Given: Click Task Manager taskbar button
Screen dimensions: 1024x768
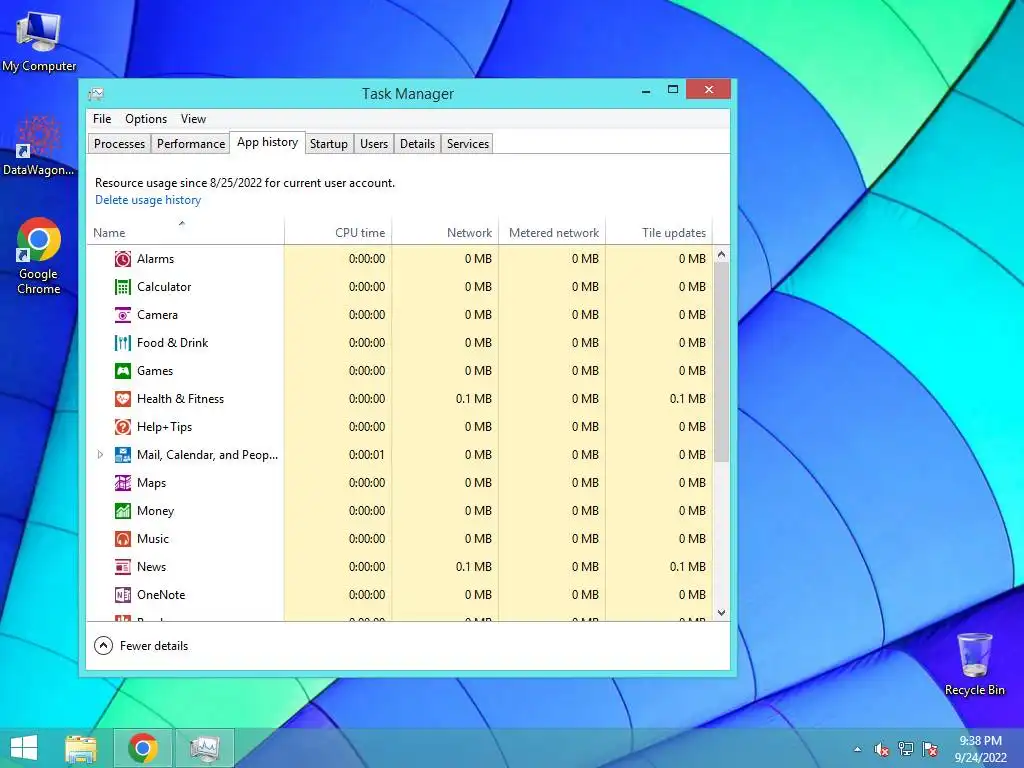Looking at the screenshot, I should [205, 748].
